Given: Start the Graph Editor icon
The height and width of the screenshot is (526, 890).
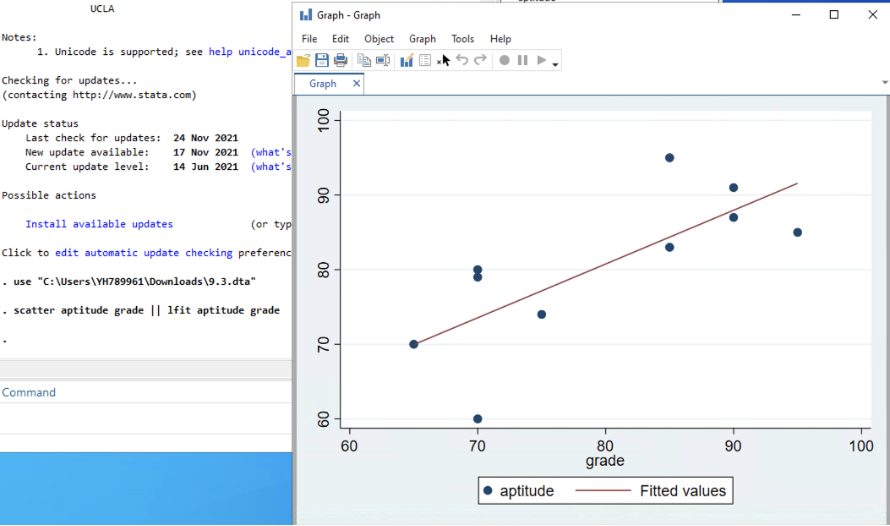Looking at the screenshot, I should point(406,60).
